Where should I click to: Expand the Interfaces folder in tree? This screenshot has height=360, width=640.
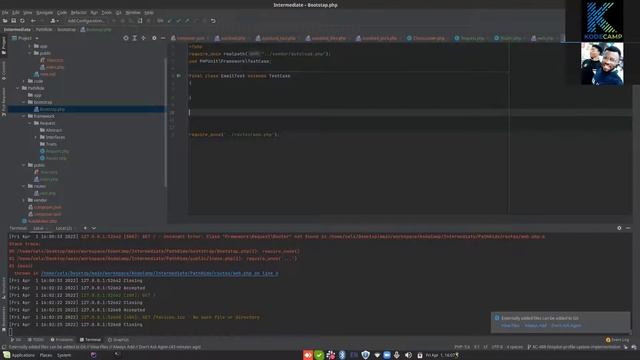[36, 137]
